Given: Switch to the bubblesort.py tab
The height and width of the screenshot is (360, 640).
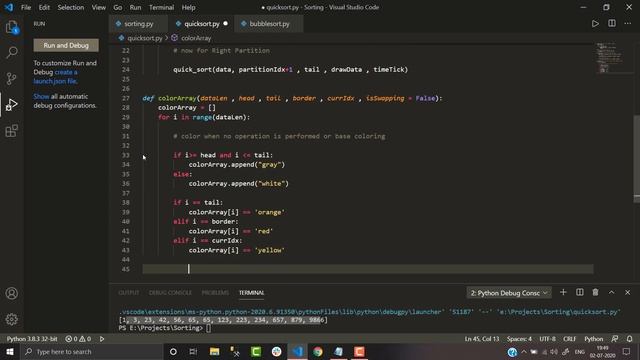Looking at the screenshot, I should coord(269,24).
